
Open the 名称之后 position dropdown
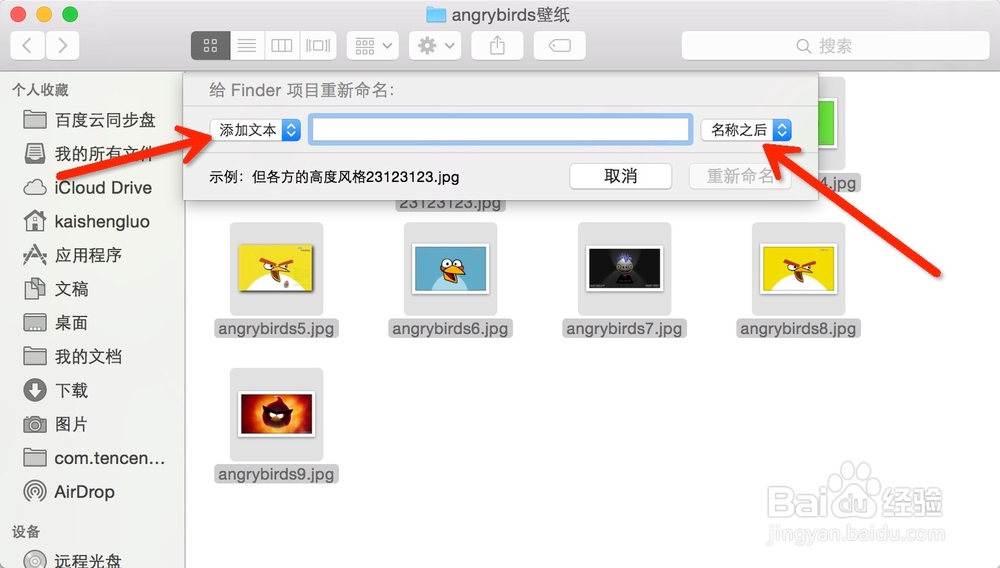click(746, 130)
